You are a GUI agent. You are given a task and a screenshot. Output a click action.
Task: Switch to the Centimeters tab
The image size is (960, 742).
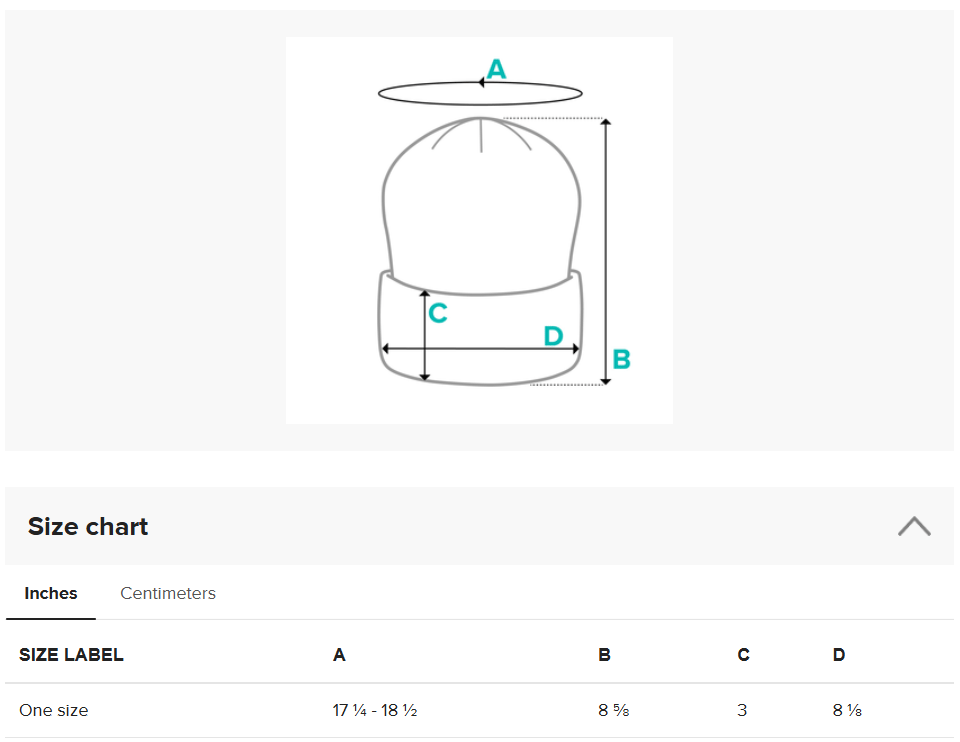tap(168, 593)
